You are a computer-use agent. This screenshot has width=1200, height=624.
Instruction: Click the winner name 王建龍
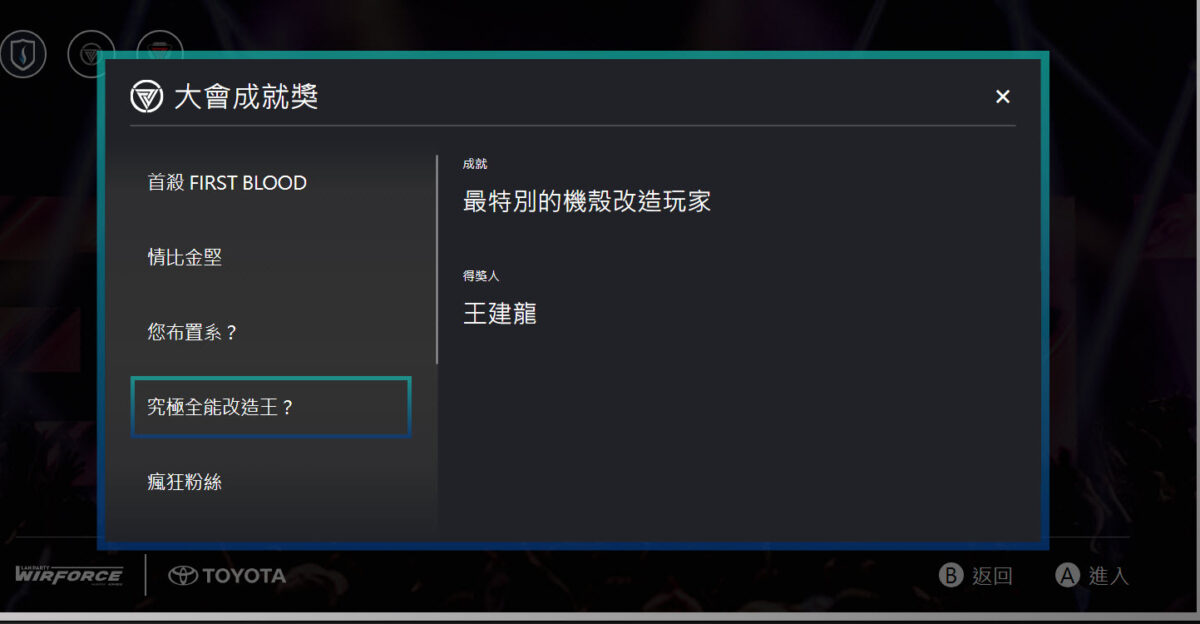pyautogui.click(x=500, y=313)
